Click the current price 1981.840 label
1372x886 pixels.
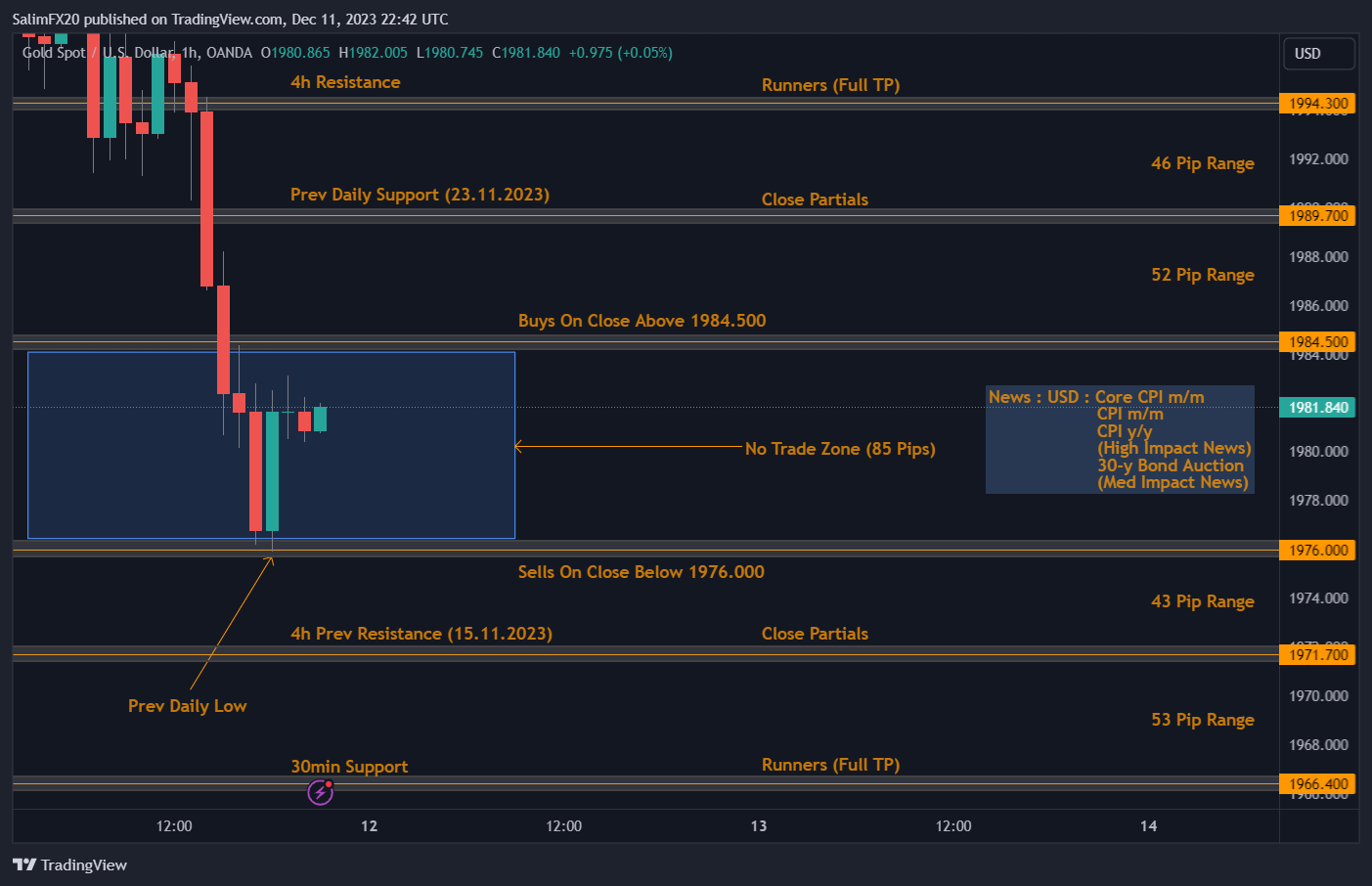tap(1317, 408)
